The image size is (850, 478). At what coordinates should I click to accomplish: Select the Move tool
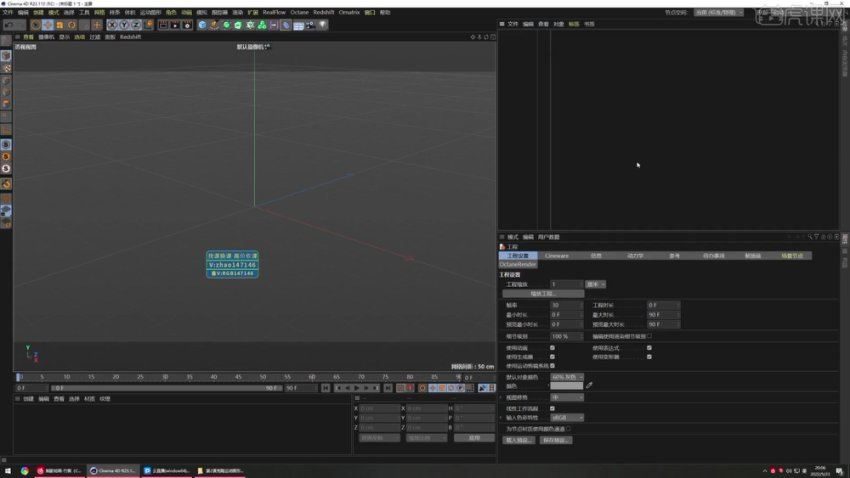pyautogui.click(x=48, y=25)
